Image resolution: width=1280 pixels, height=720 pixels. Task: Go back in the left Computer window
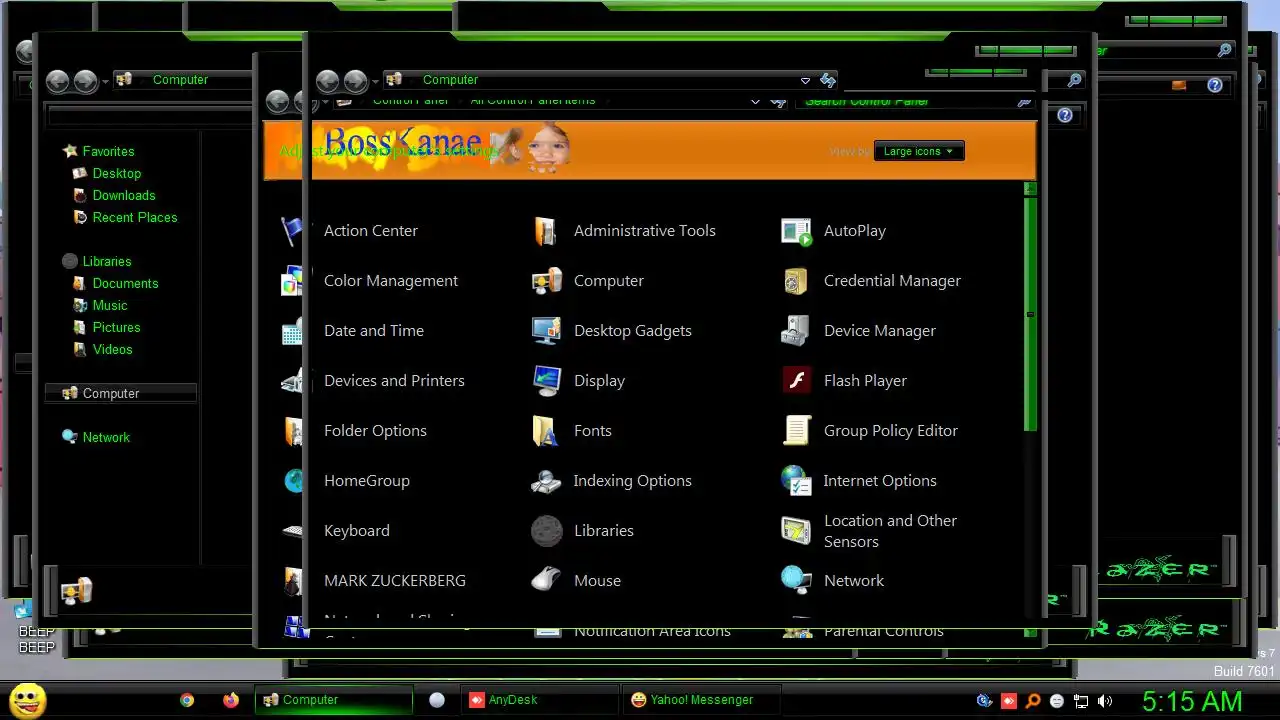pos(58,81)
